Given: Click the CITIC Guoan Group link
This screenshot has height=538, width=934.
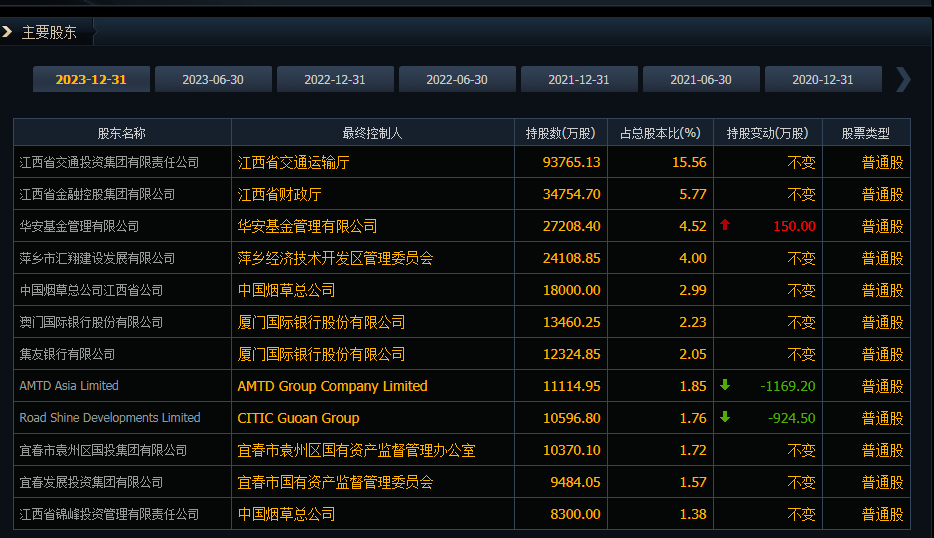Looking at the screenshot, I should [298, 418].
